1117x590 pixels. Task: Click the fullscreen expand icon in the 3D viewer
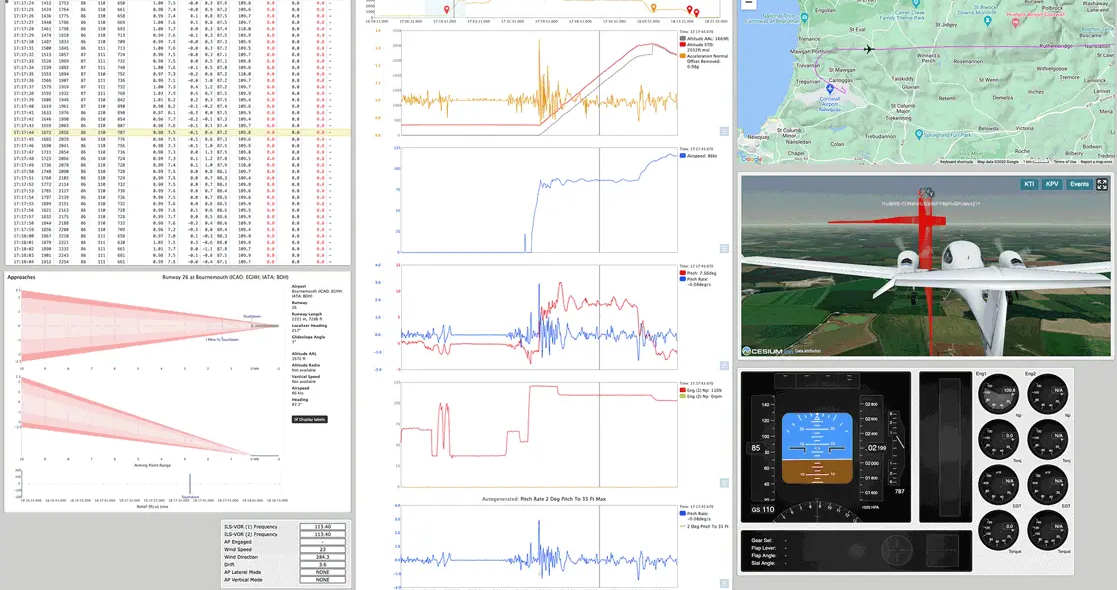coord(1102,184)
